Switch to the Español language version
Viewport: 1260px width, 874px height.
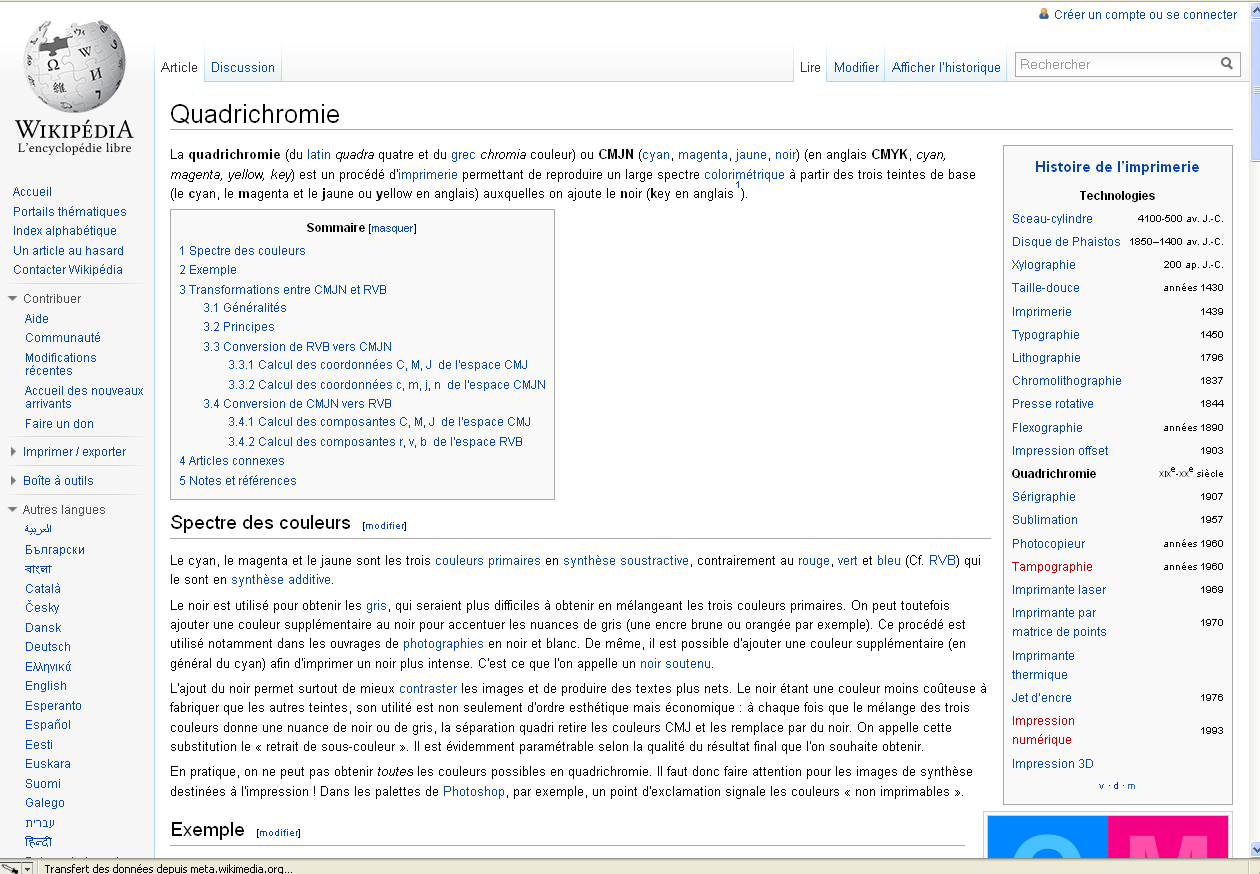pos(48,725)
